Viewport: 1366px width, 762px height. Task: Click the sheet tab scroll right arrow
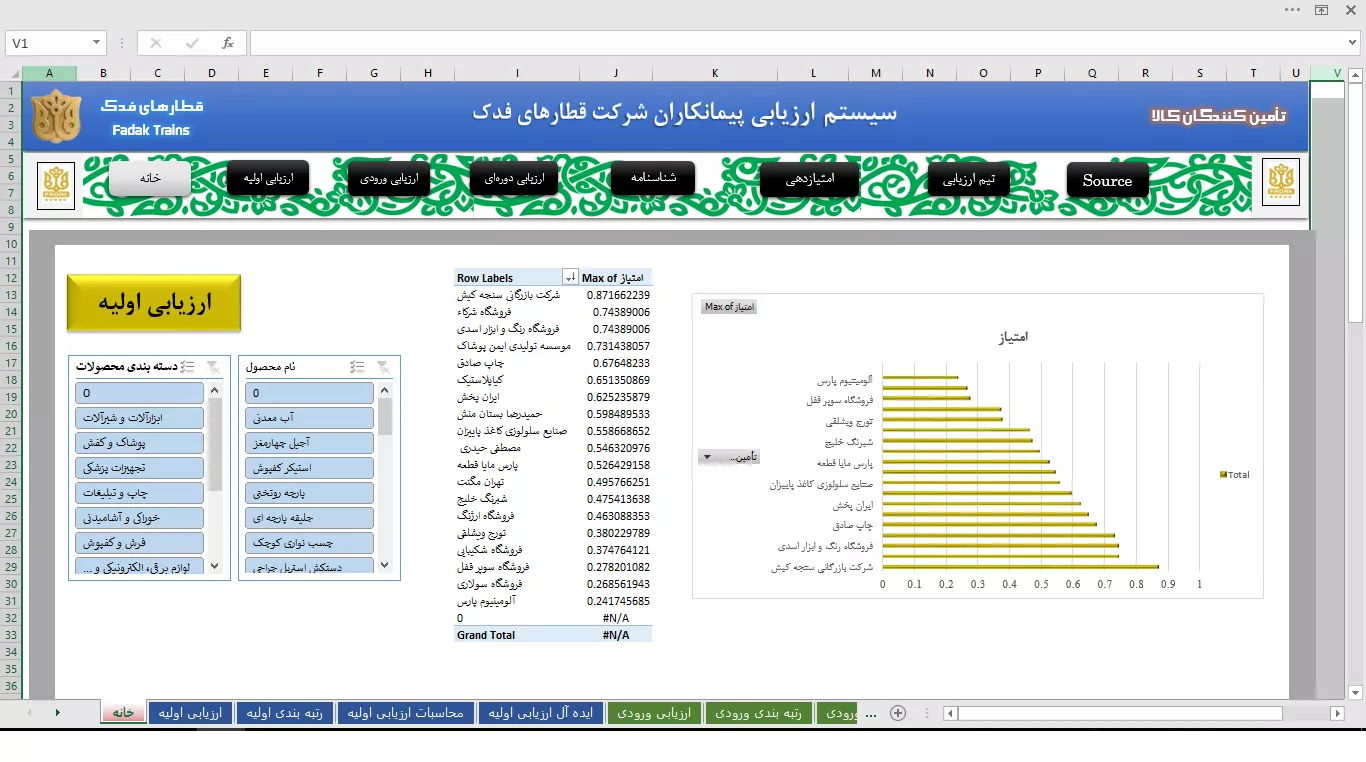click(57, 713)
